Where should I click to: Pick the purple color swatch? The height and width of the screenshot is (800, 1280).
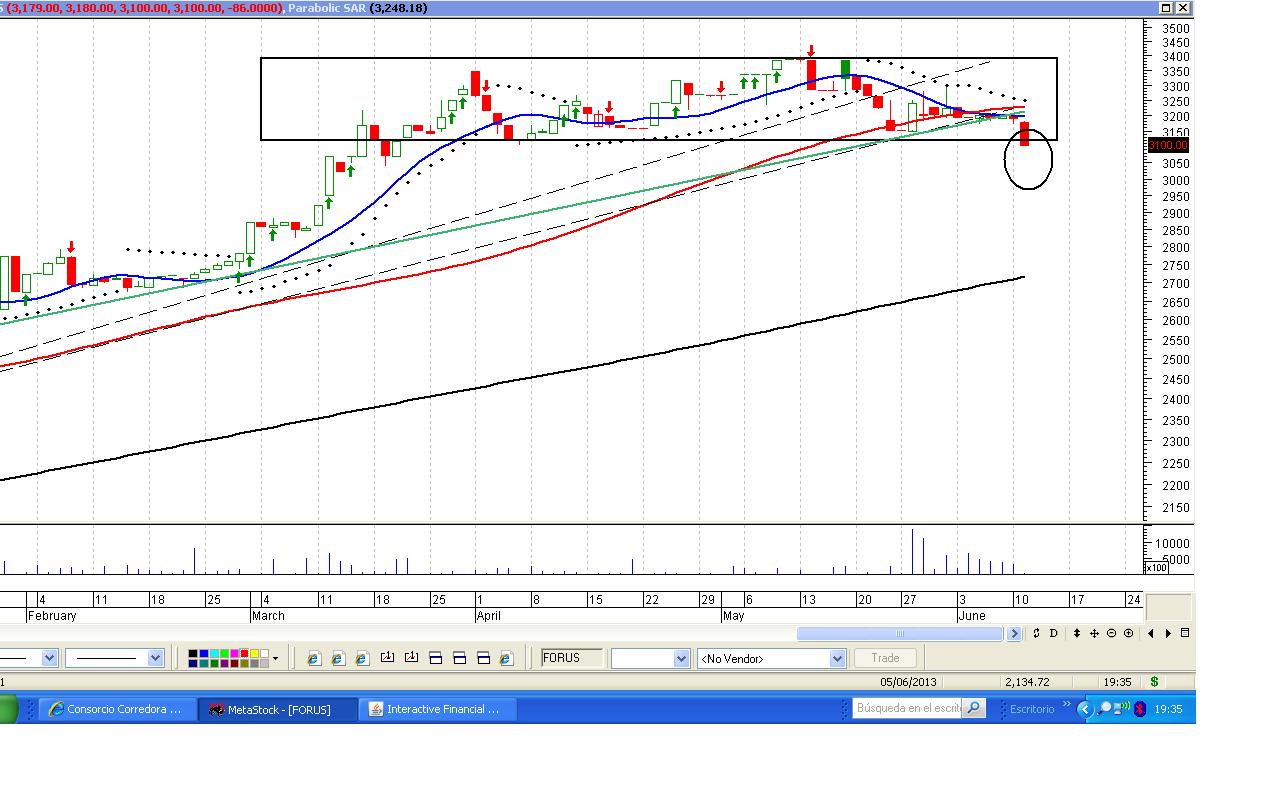(223, 663)
